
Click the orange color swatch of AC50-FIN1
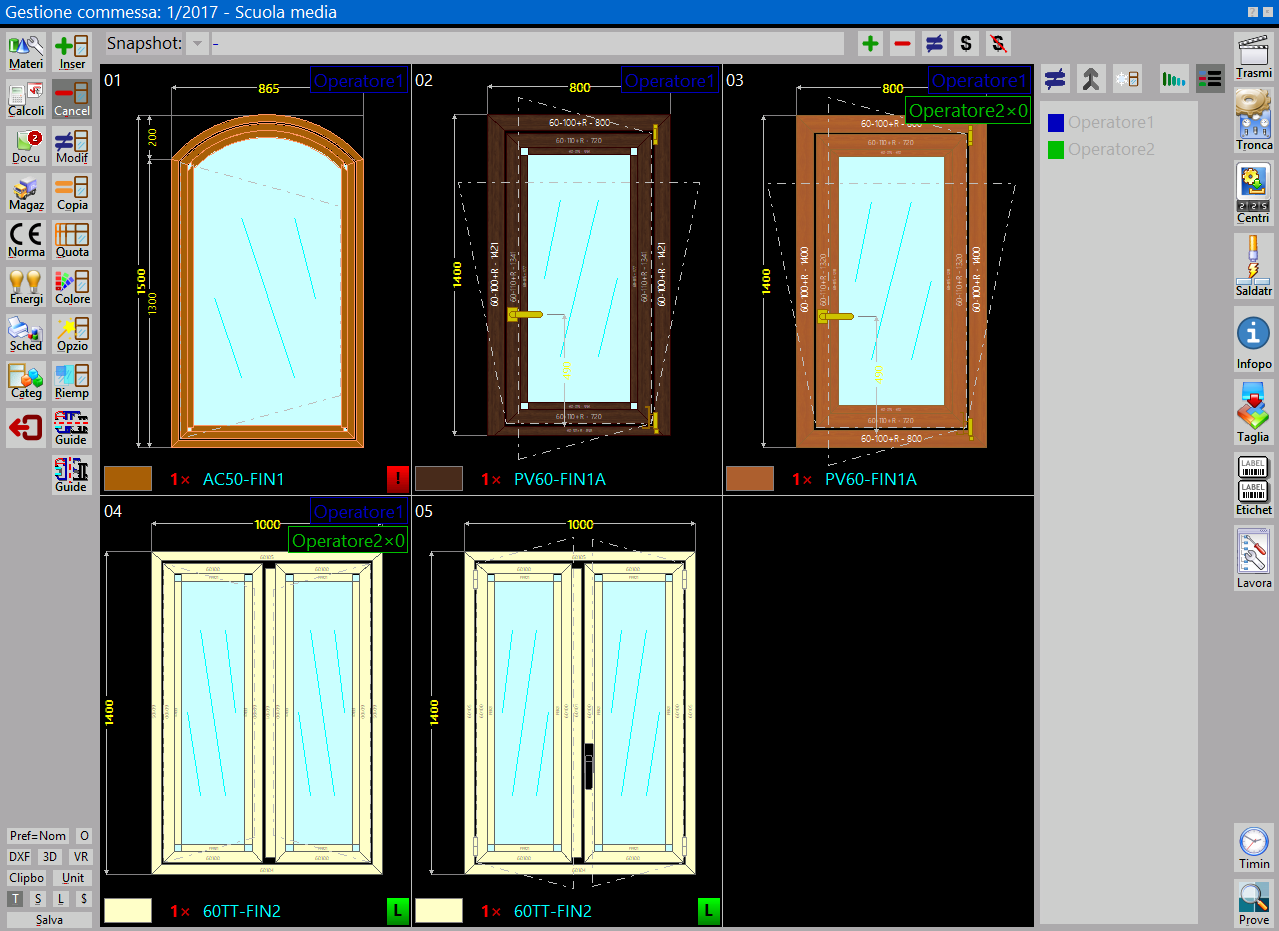(x=128, y=478)
